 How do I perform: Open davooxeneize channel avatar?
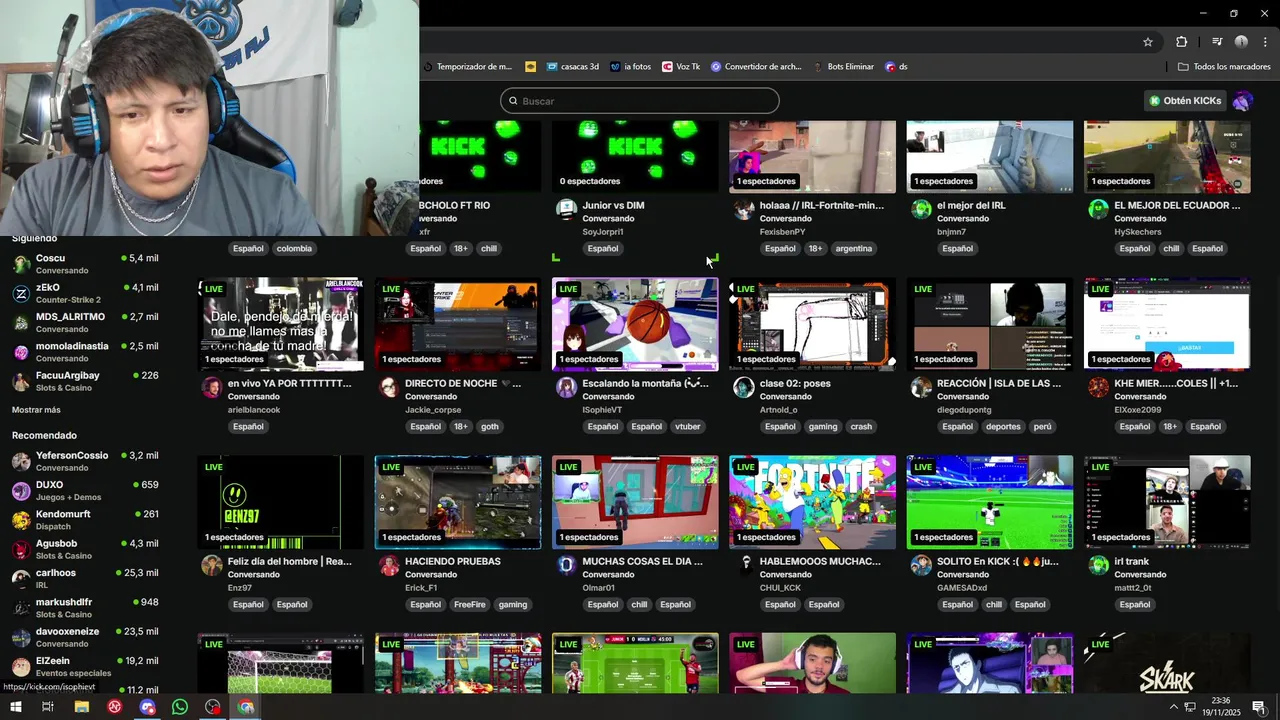coord(21,637)
